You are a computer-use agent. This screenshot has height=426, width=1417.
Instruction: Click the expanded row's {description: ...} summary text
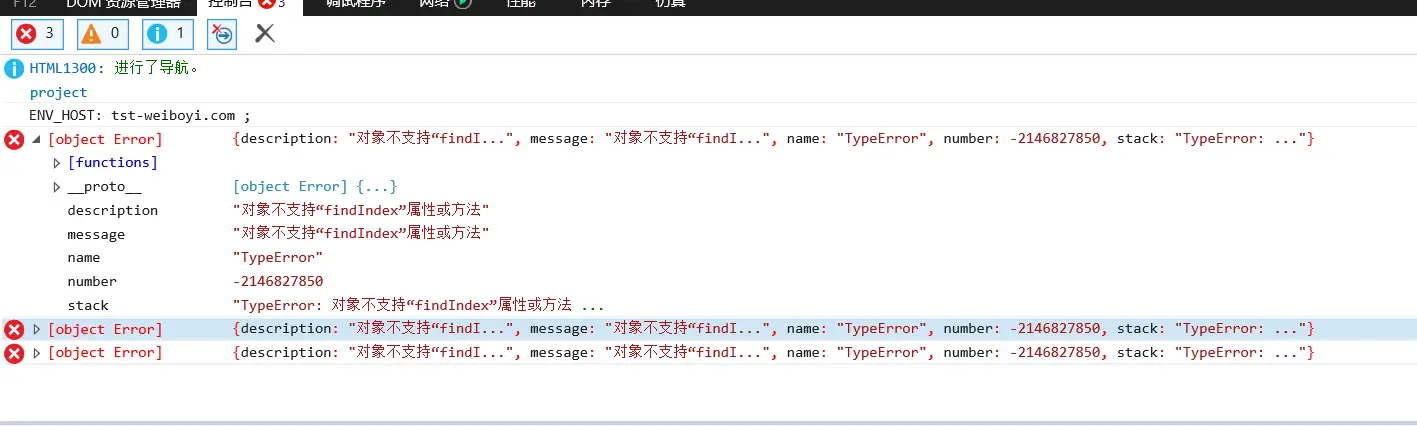tap(773, 139)
